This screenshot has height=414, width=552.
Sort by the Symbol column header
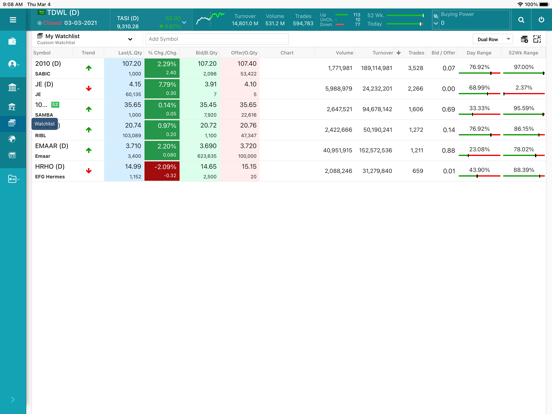[42, 53]
